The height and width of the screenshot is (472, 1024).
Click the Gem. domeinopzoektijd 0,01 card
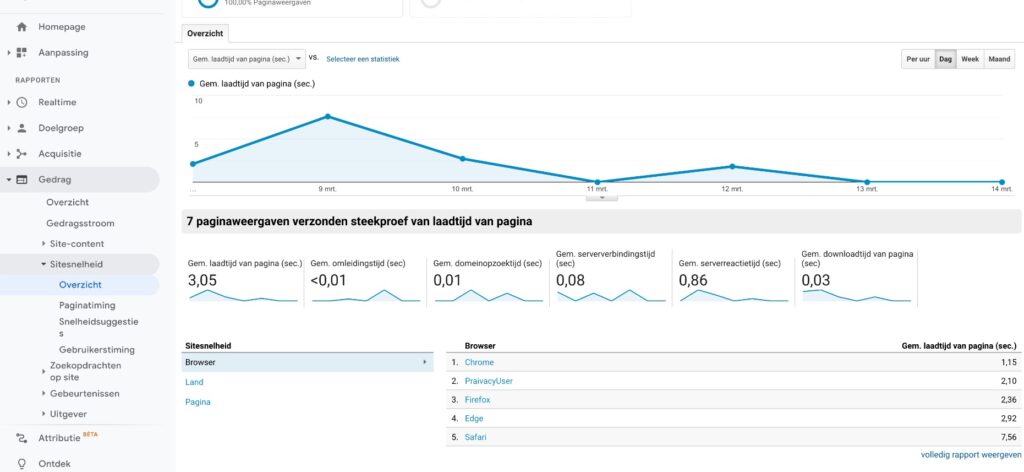pyautogui.click(x=488, y=281)
